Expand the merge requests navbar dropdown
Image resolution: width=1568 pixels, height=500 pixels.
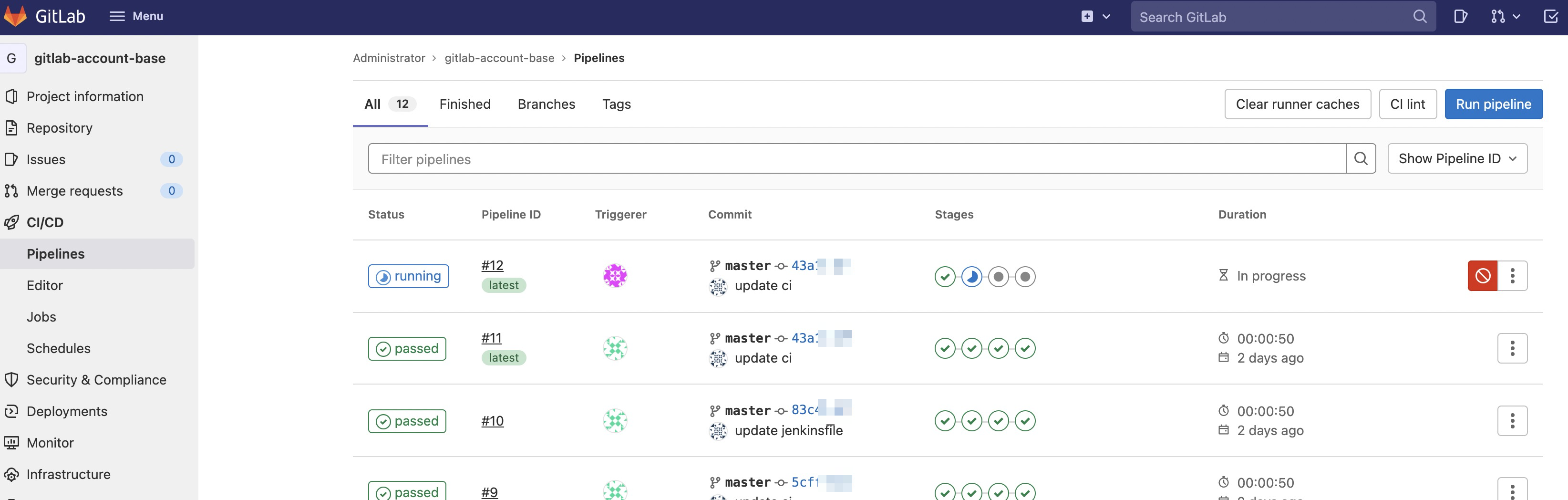click(x=1506, y=16)
